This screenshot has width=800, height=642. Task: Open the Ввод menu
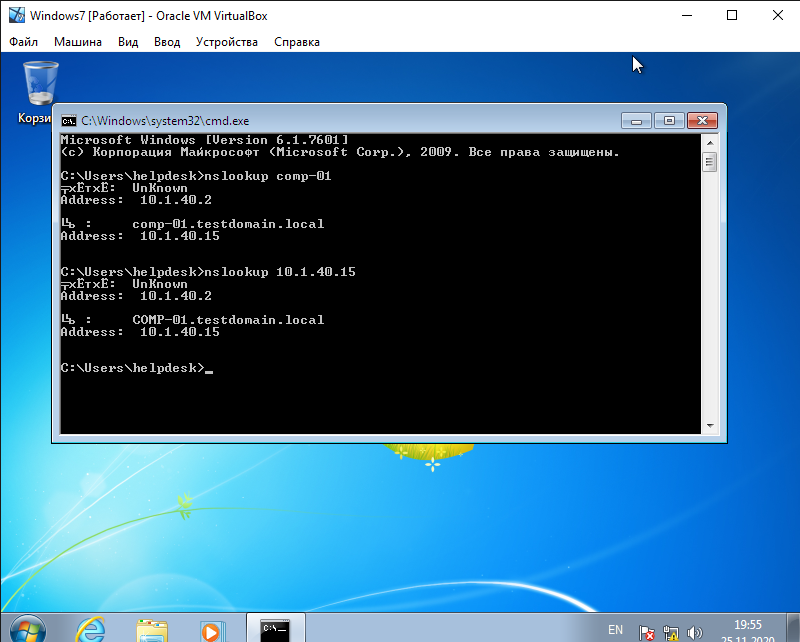[167, 42]
